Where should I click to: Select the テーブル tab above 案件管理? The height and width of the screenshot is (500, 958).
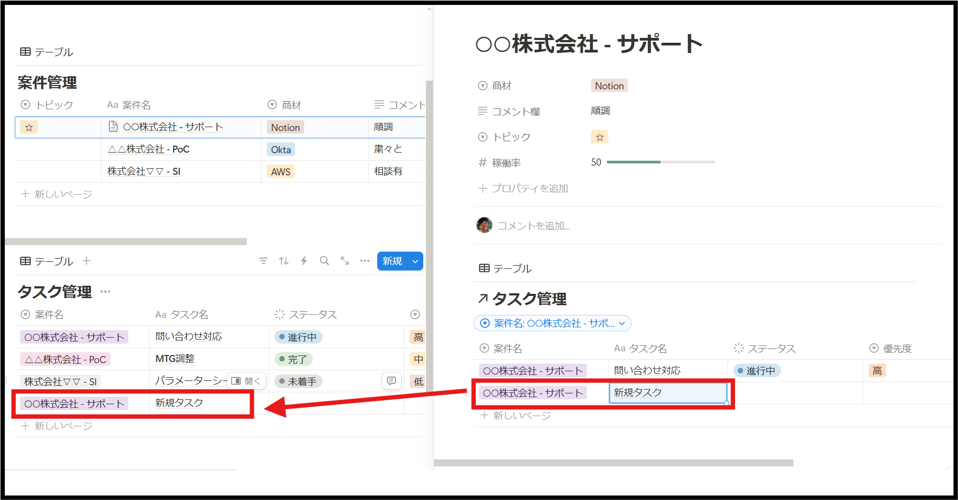[x=46, y=52]
